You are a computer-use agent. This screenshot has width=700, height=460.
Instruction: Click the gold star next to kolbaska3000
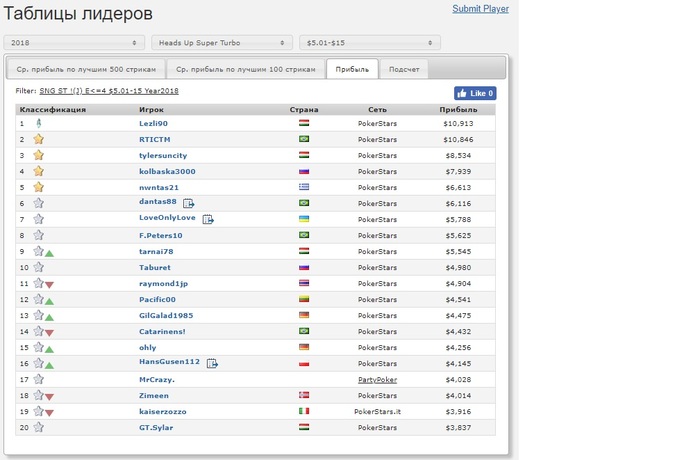[38, 171]
